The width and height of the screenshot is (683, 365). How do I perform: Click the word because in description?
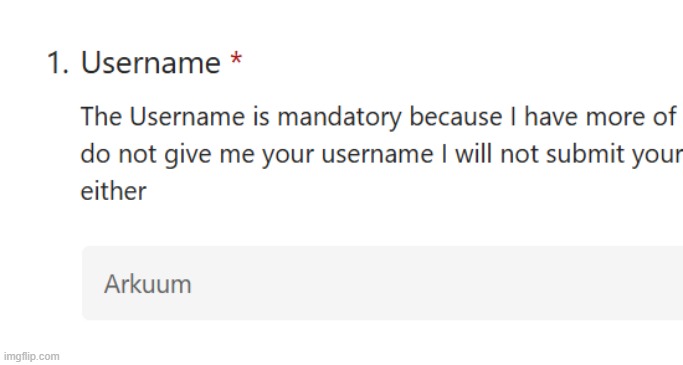click(456, 117)
